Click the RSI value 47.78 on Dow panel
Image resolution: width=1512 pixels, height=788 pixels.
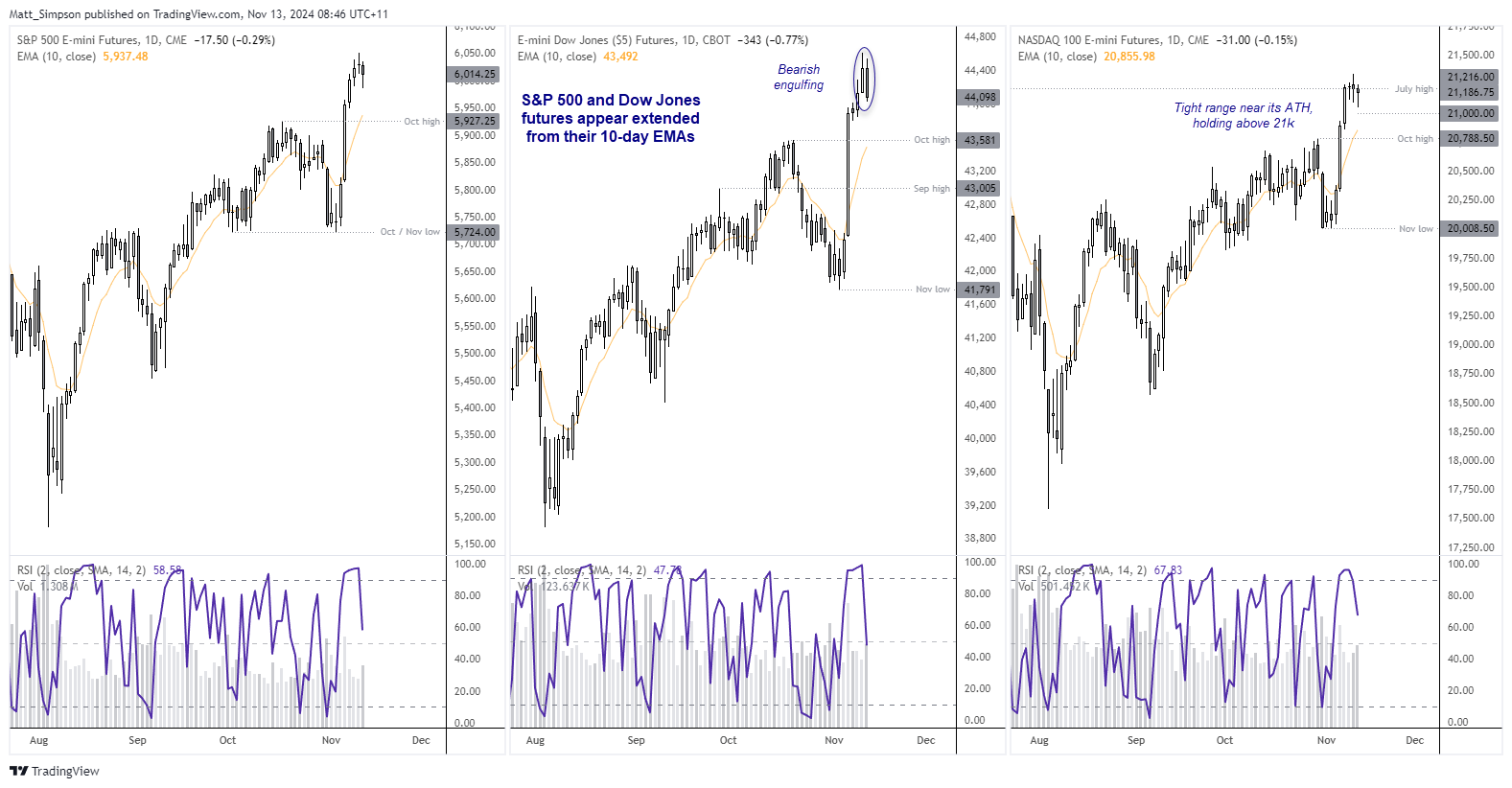click(667, 570)
